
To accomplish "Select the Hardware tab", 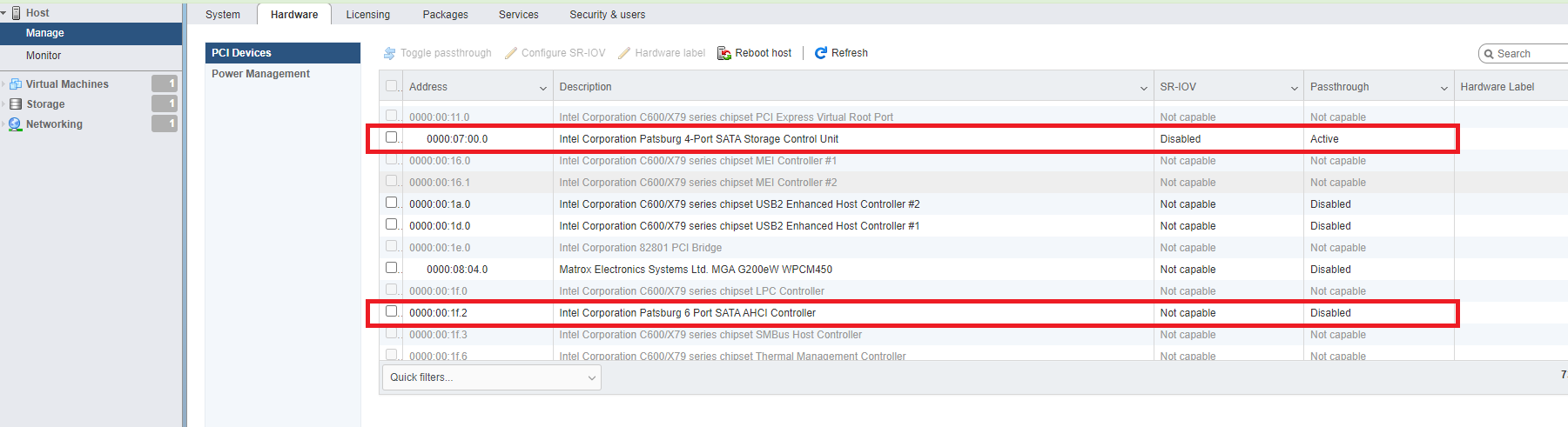I will pyautogui.click(x=294, y=15).
